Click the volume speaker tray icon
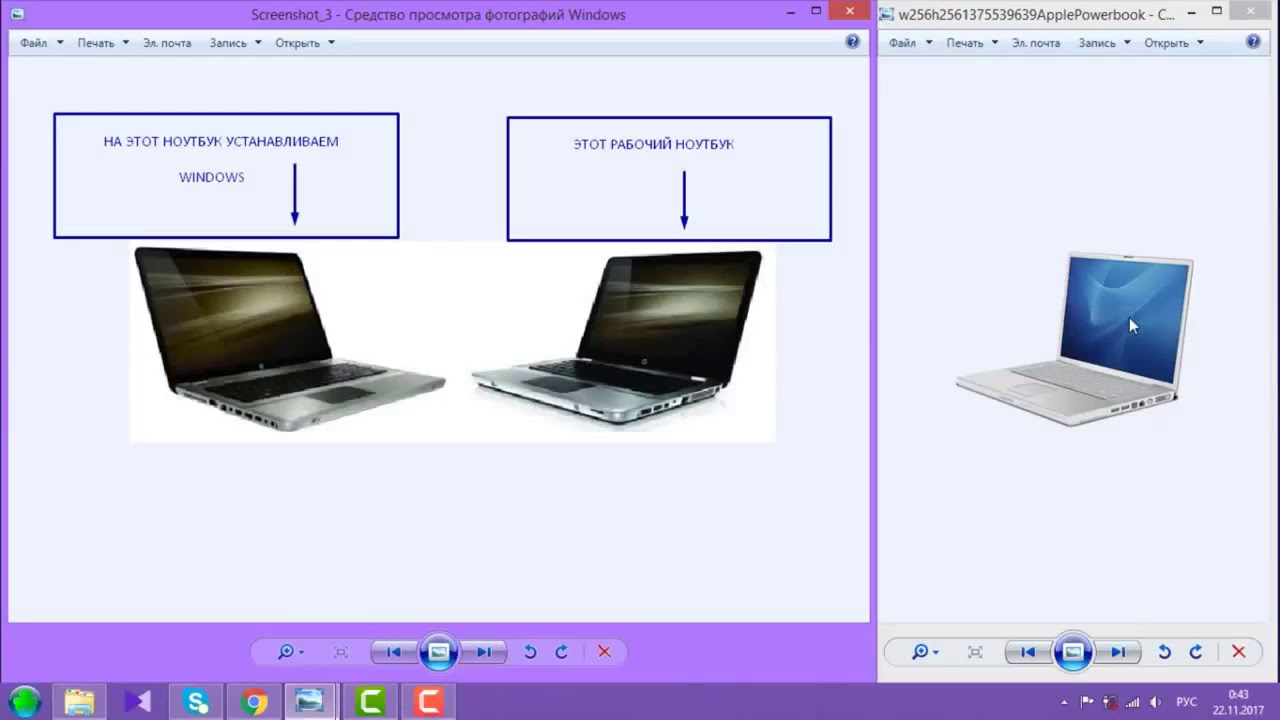 pyautogui.click(x=1156, y=702)
